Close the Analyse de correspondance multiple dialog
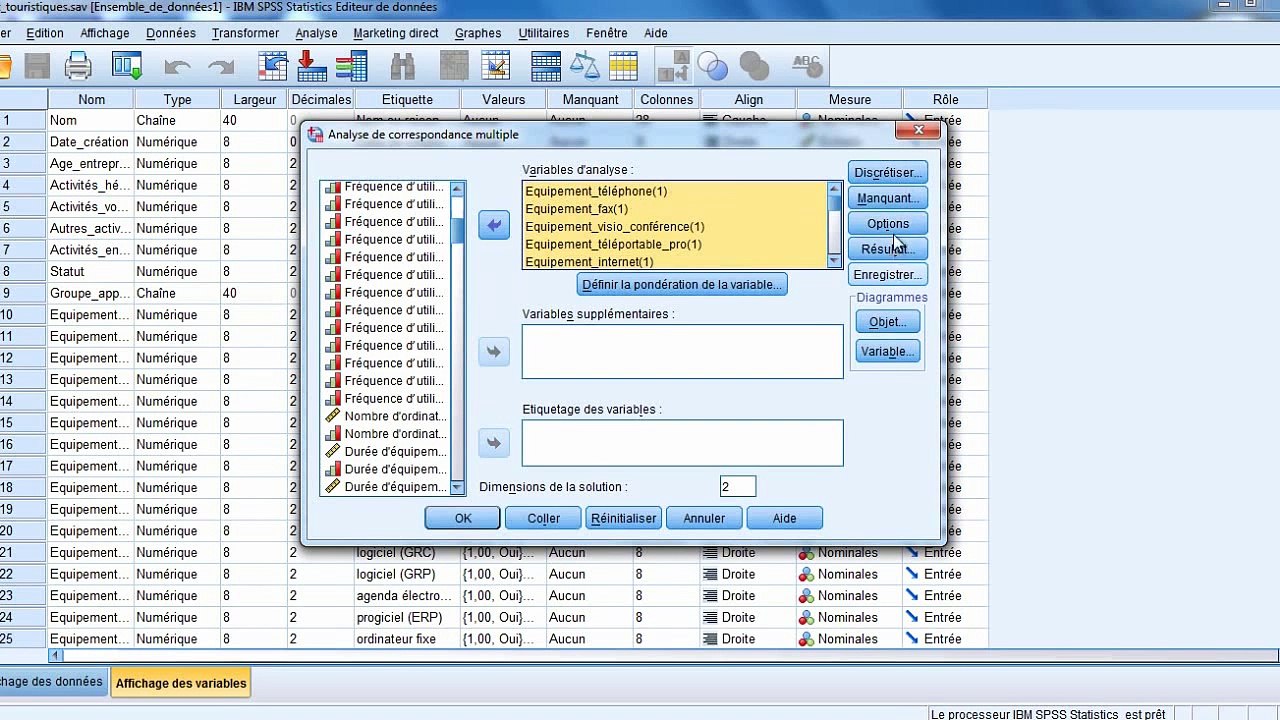 coord(917,130)
